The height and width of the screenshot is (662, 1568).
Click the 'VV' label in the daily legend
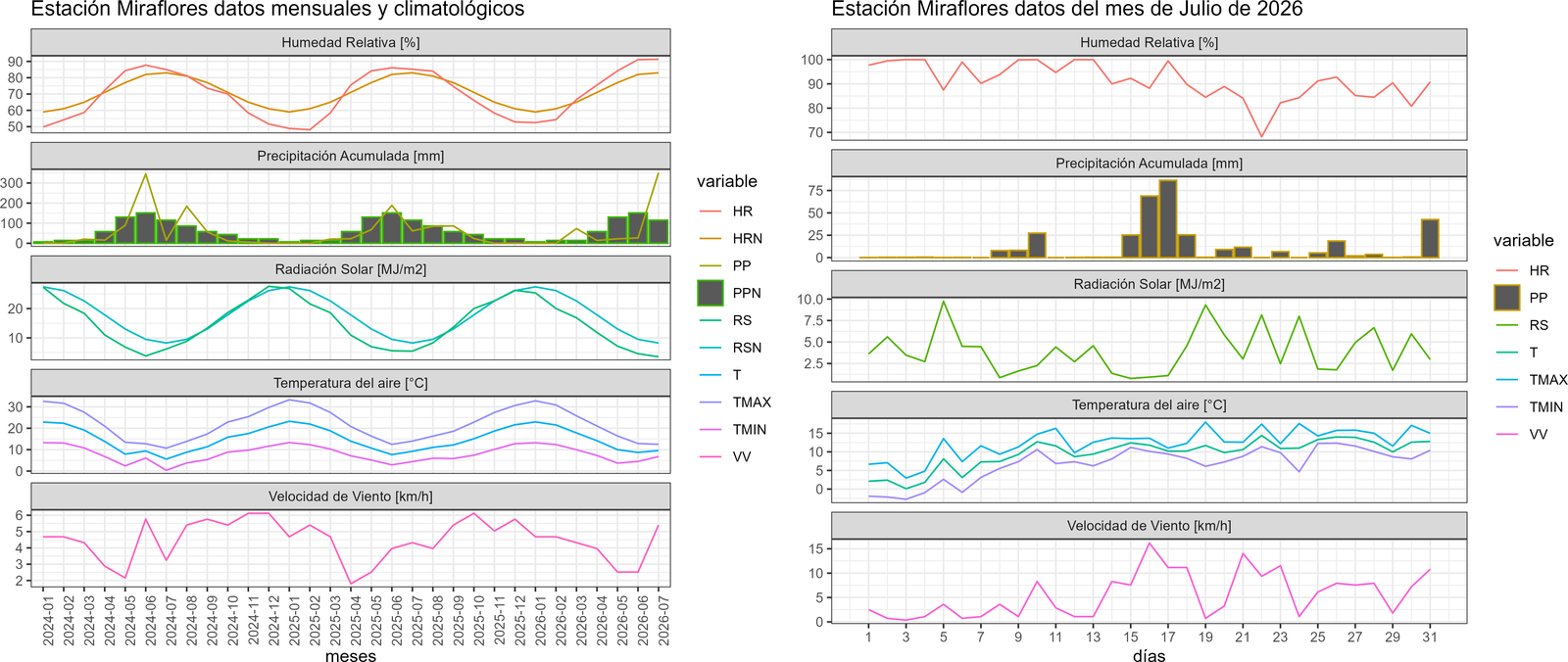pos(1539,434)
